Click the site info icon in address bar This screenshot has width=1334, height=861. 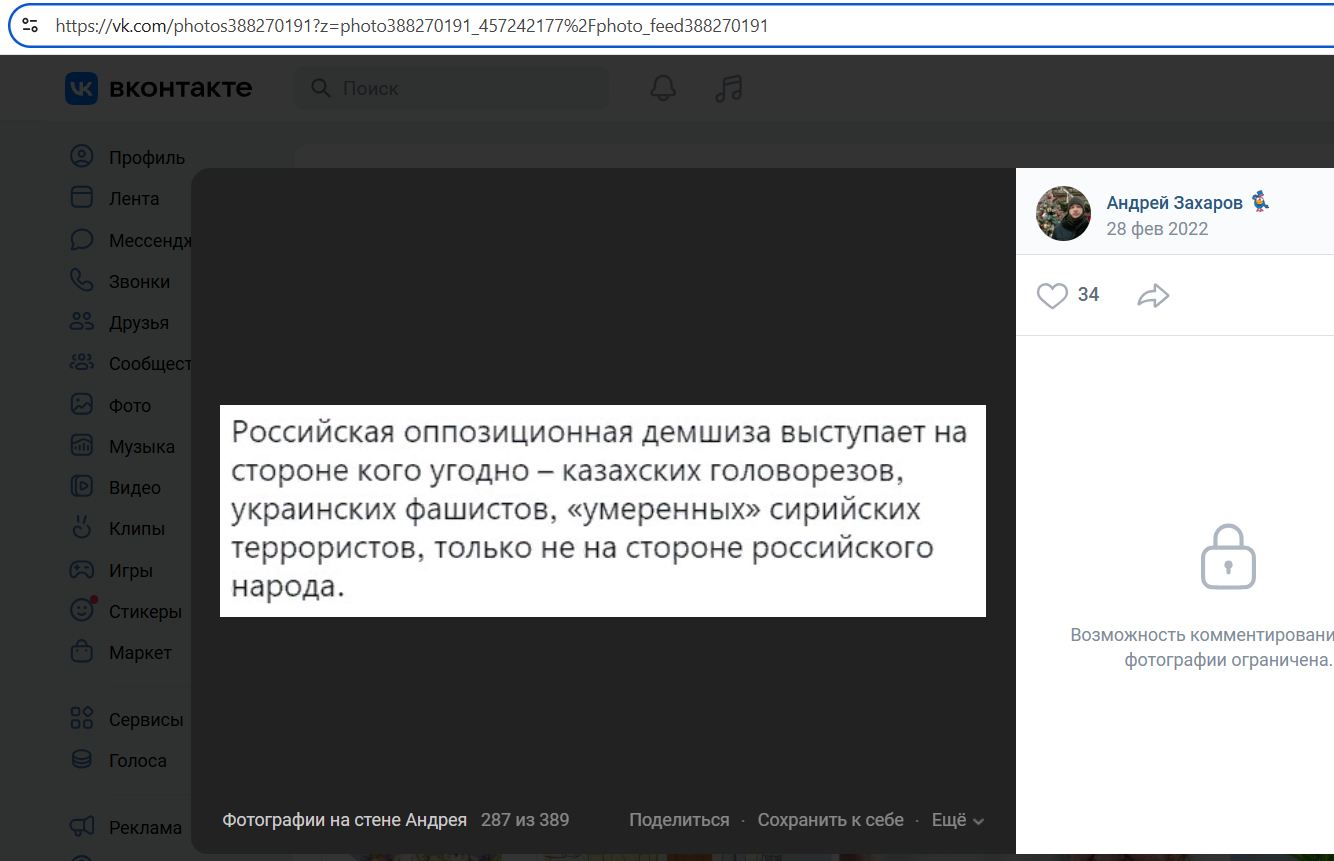30,26
